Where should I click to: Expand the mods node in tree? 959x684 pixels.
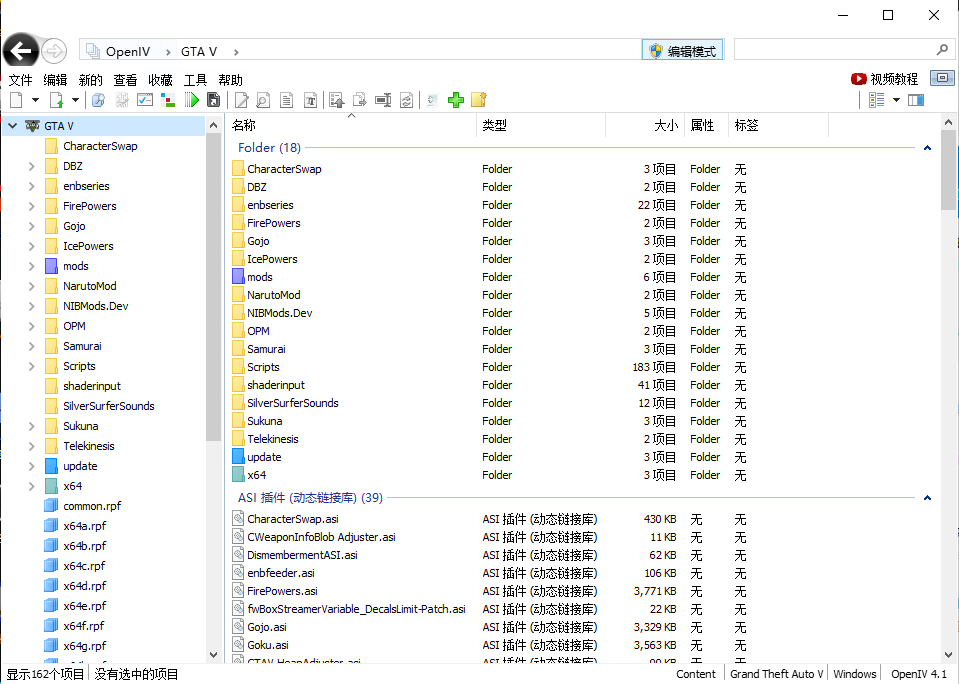(x=31, y=266)
